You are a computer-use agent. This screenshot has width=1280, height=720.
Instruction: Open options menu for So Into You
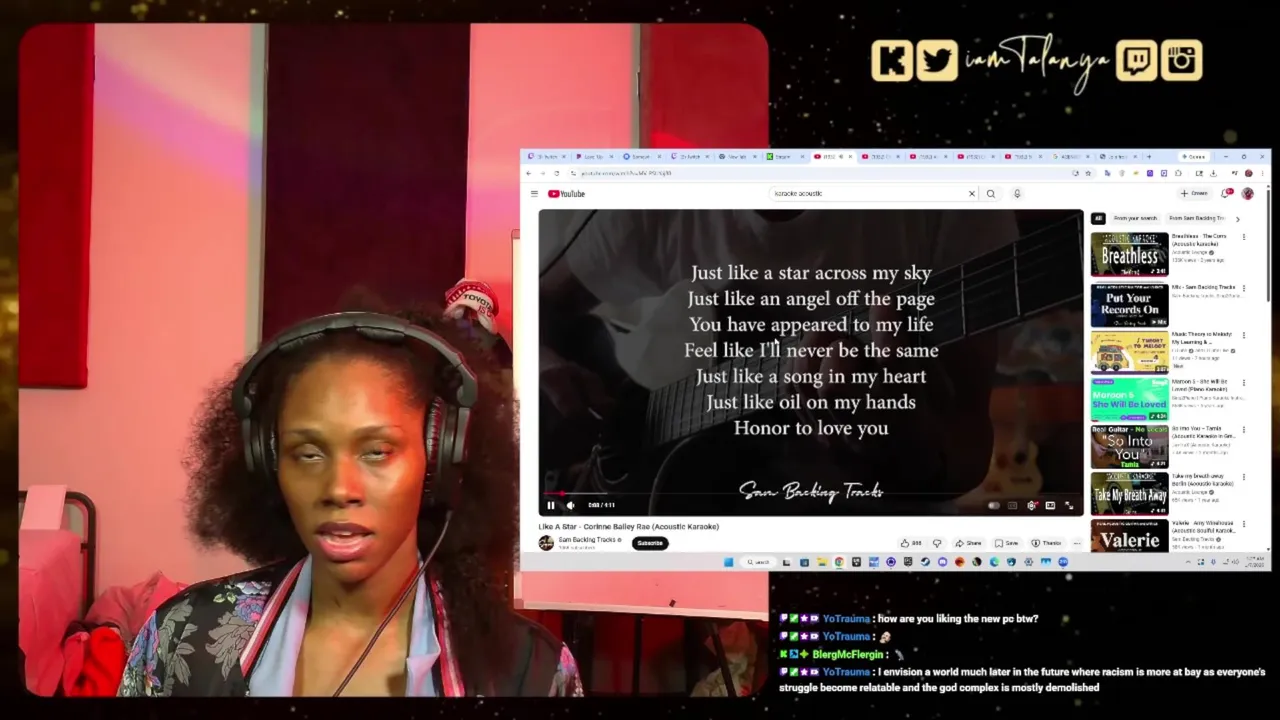1244,430
